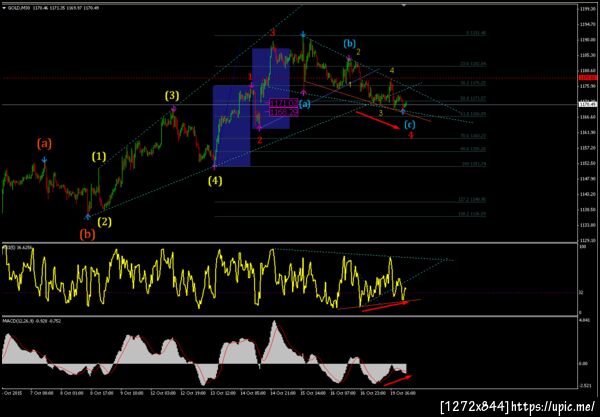The height and width of the screenshot is (417, 600).
Task: Click the 13 Oct 12:00 time axis label
Action: [x=223, y=393]
